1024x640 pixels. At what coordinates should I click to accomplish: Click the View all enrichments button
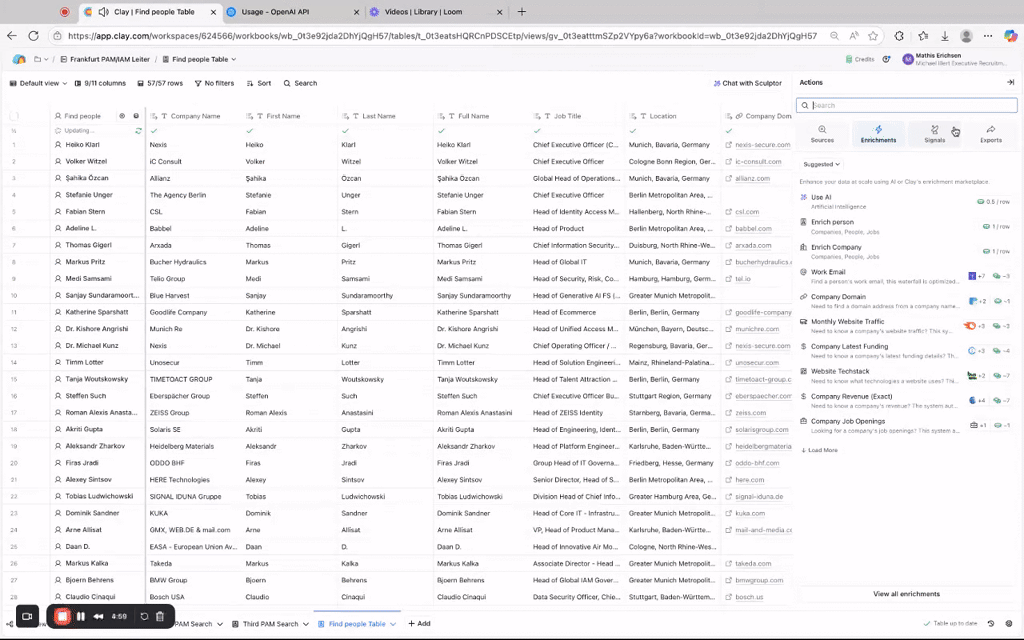(x=906, y=594)
